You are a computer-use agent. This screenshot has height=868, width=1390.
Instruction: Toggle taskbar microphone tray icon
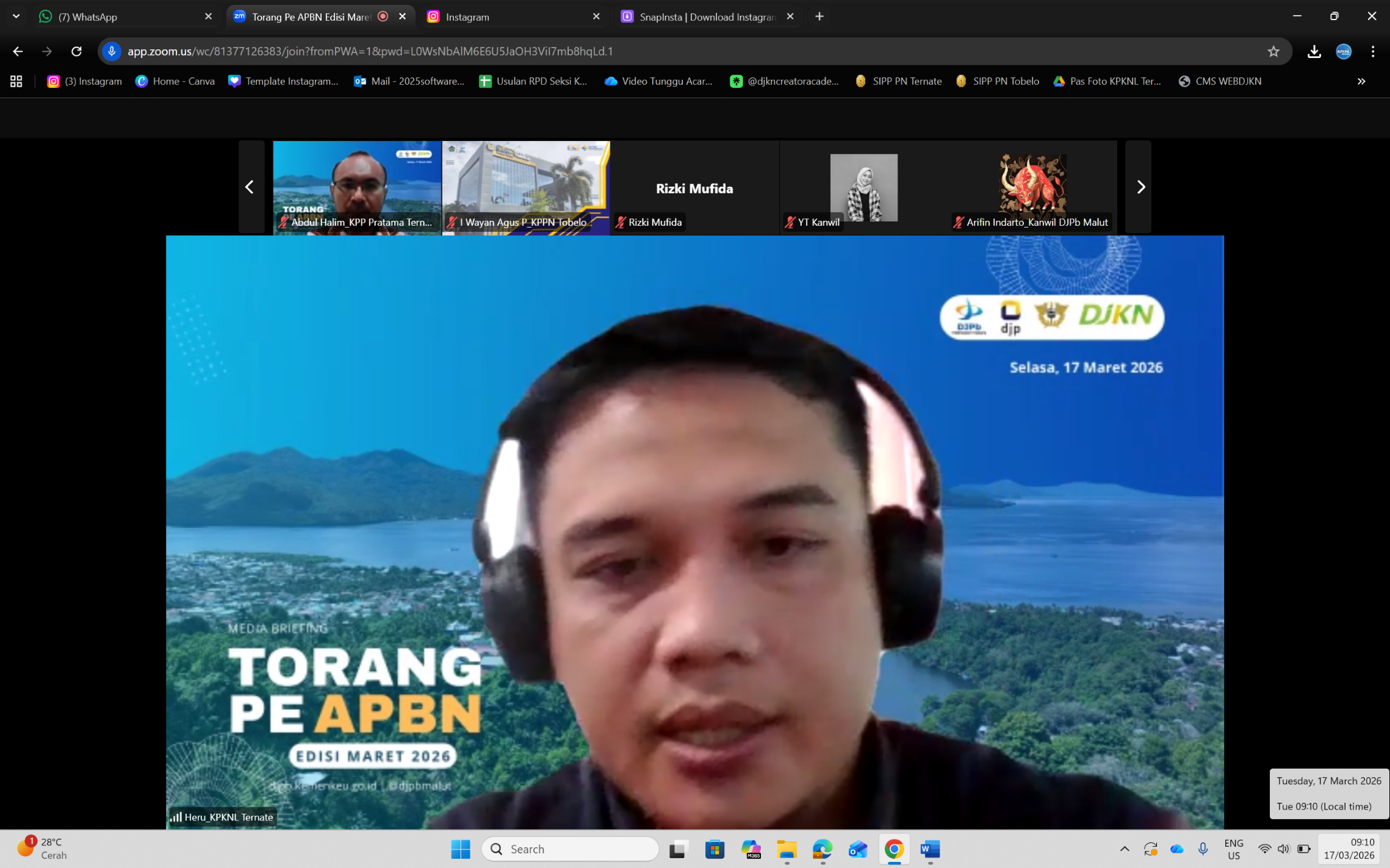pos(1203,848)
